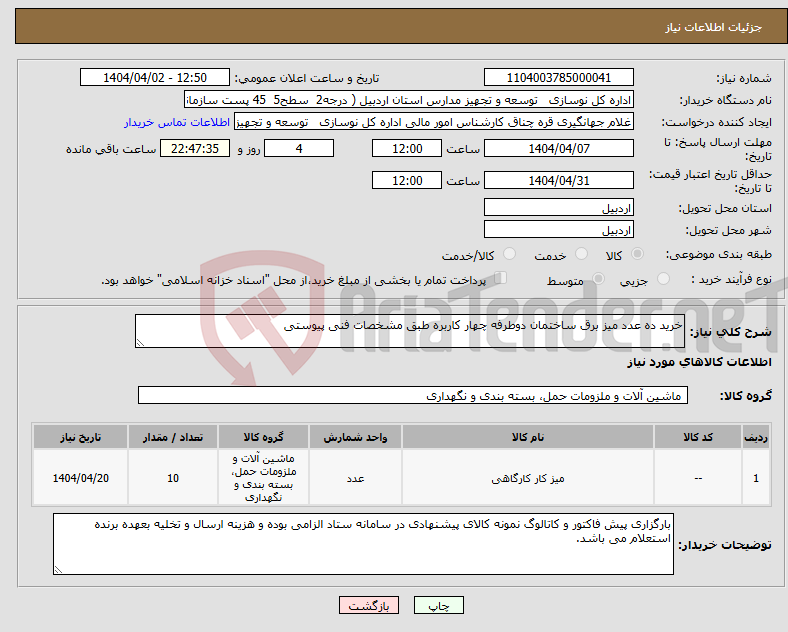Open اطلاعات تماس خریدار link
Viewport: 788px width, 632px height.
point(177,122)
